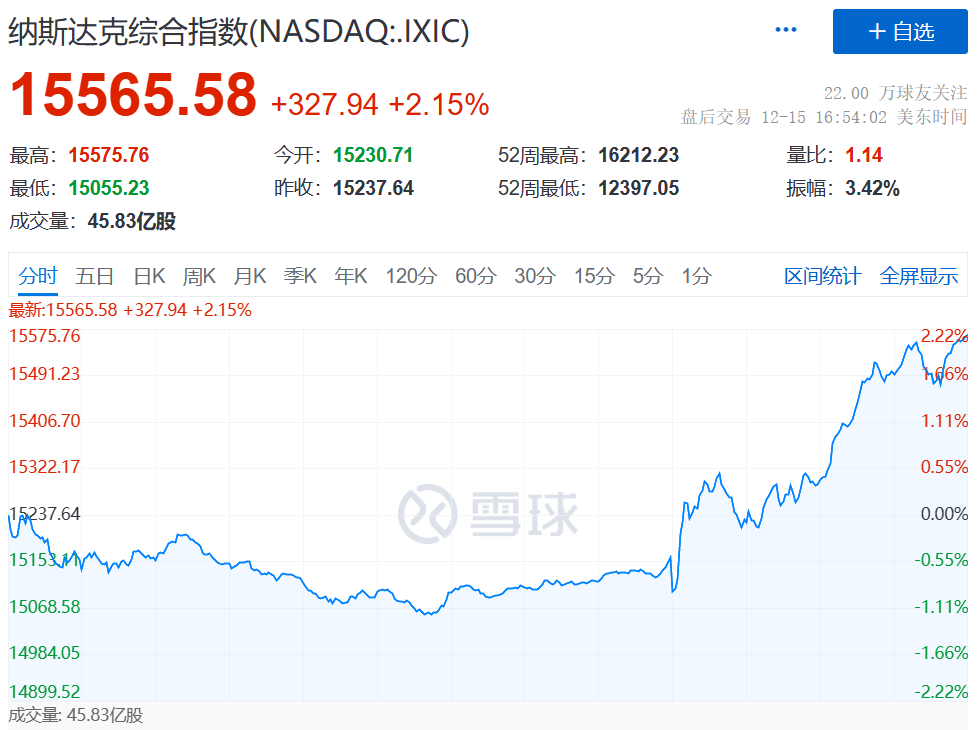Switch to the 日K chart tab
Screen dimensions: 979x730
pyautogui.click(x=149, y=276)
